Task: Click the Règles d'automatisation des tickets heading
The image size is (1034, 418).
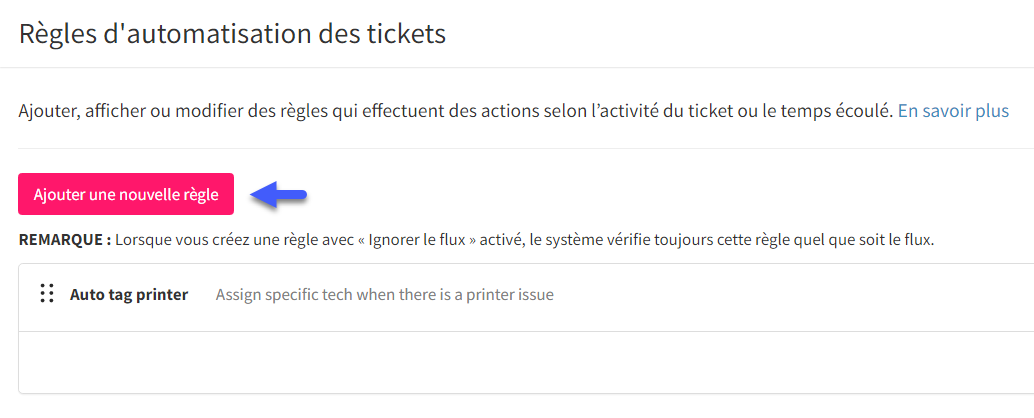Action: [x=232, y=34]
